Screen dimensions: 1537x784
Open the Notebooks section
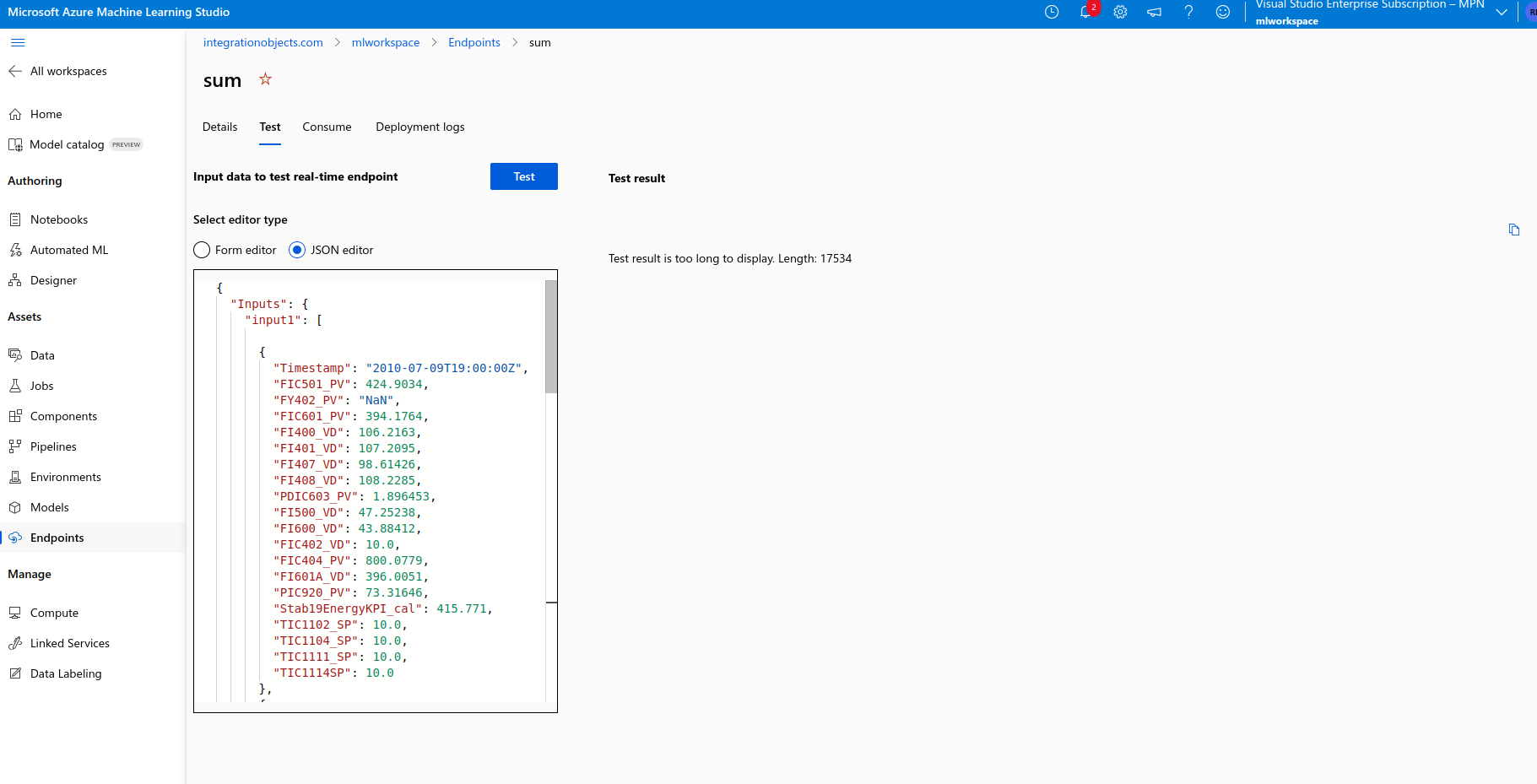click(58, 219)
